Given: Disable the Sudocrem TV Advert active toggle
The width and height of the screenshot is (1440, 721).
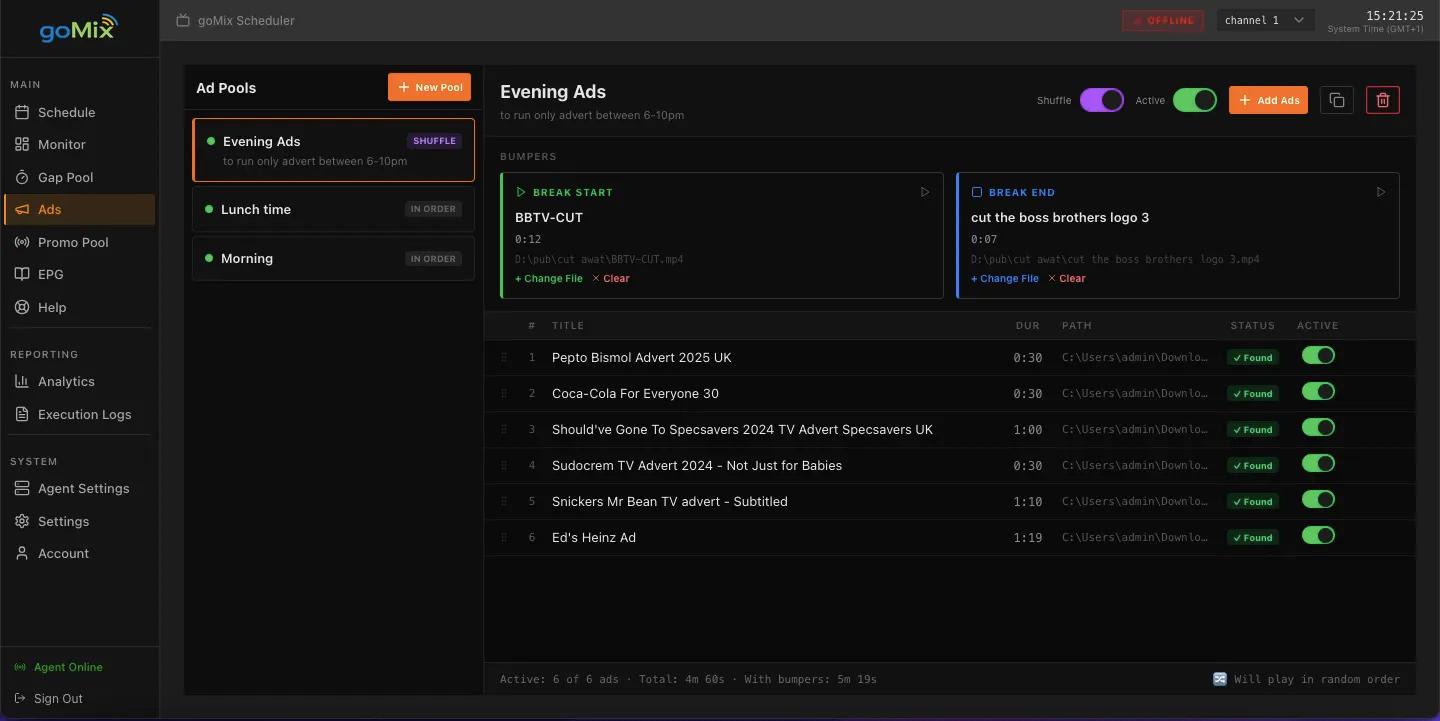Looking at the screenshot, I should click(x=1318, y=464).
